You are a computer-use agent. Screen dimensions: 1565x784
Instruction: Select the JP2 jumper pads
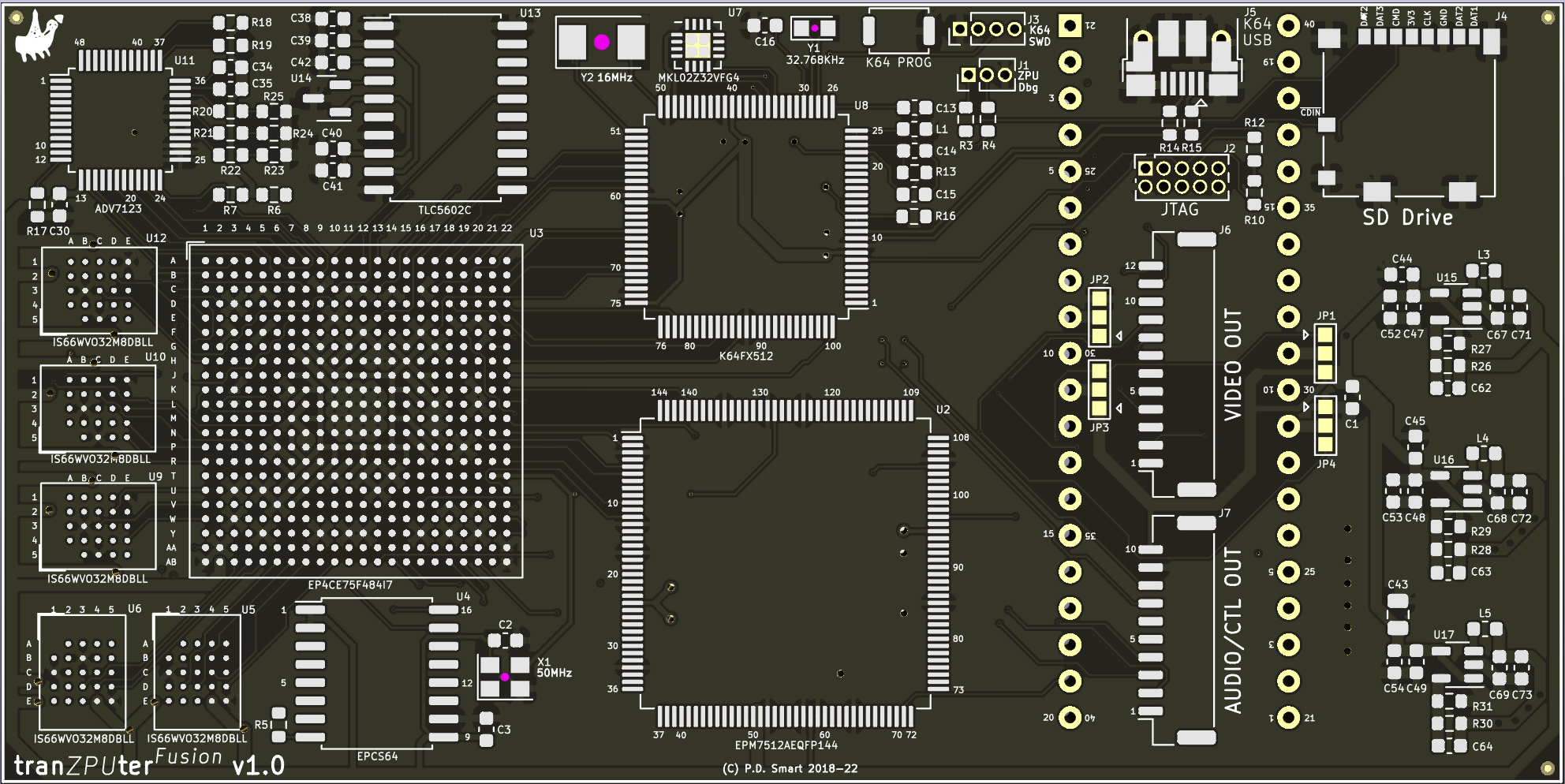click(x=1099, y=317)
